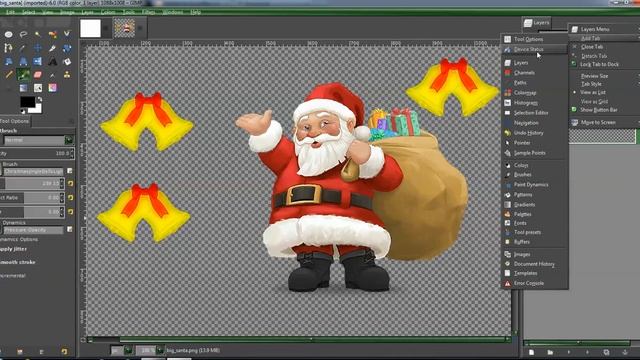Choose Channels from Add Tab list
640x360 pixels.
pos(534,73)
